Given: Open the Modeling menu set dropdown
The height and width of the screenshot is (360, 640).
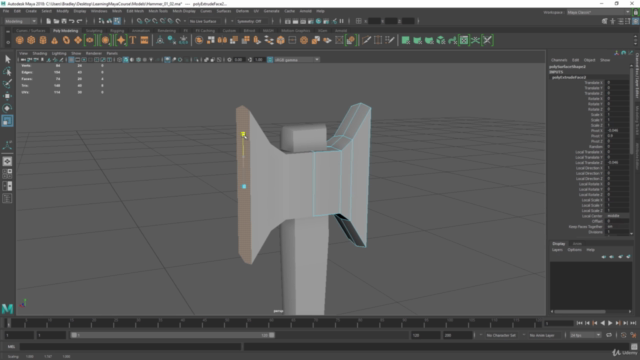Looking at the screenshot, I should click(x=20, y=21).
